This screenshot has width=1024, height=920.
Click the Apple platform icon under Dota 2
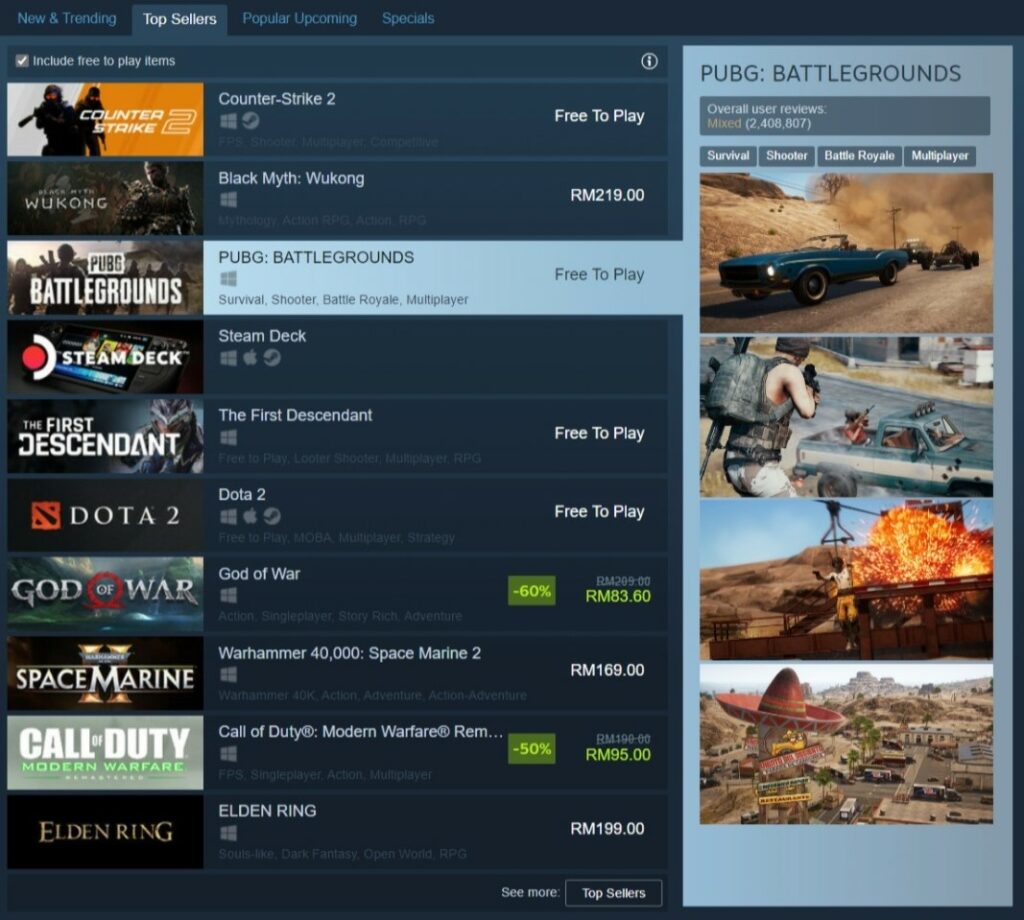click(x=250, y=516)
